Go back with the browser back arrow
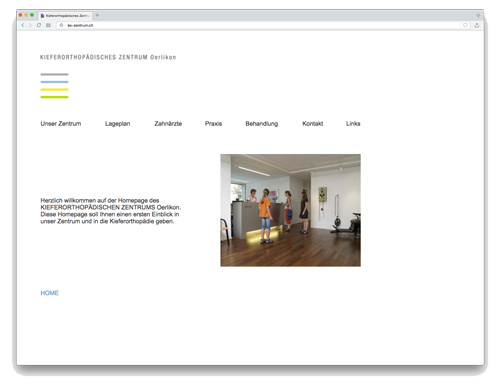The image size is (500, 388). pyautogui.click(x=23, y=25)
